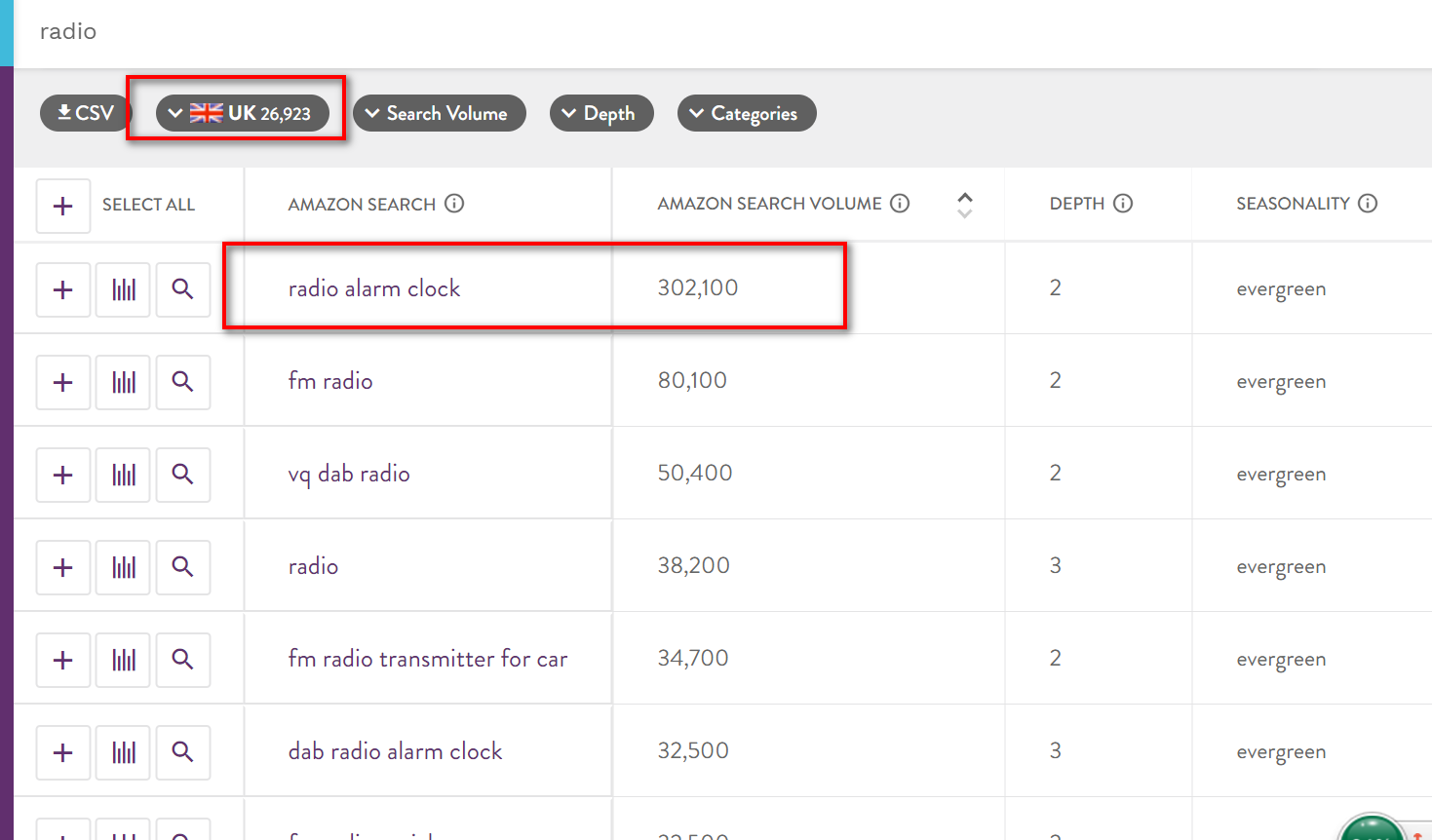This screenshot has width=1432, height=840.
Task: Click 'fm radio transmitter for car' keyword
Action: [428, 659]
